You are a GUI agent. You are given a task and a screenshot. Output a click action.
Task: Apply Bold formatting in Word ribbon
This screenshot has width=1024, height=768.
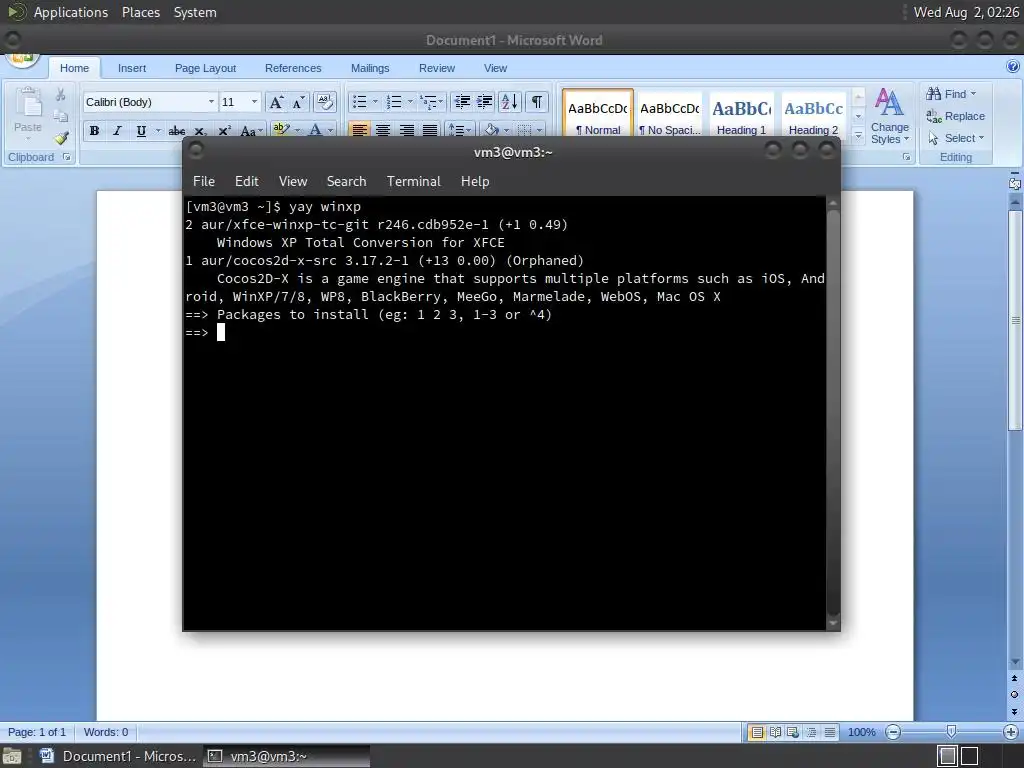[95, 131]
